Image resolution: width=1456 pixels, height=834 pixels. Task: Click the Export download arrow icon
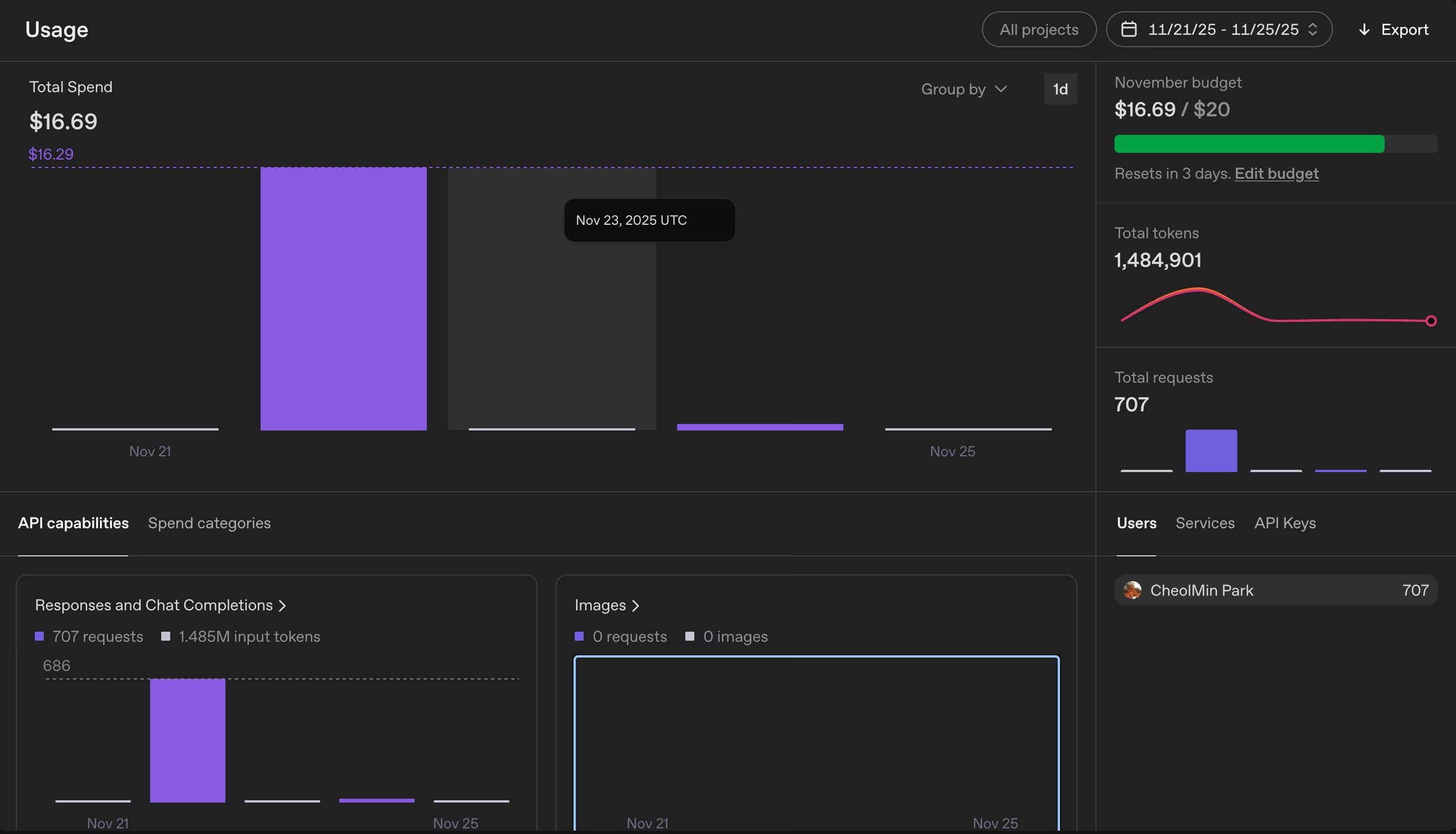pos(1364,29)
